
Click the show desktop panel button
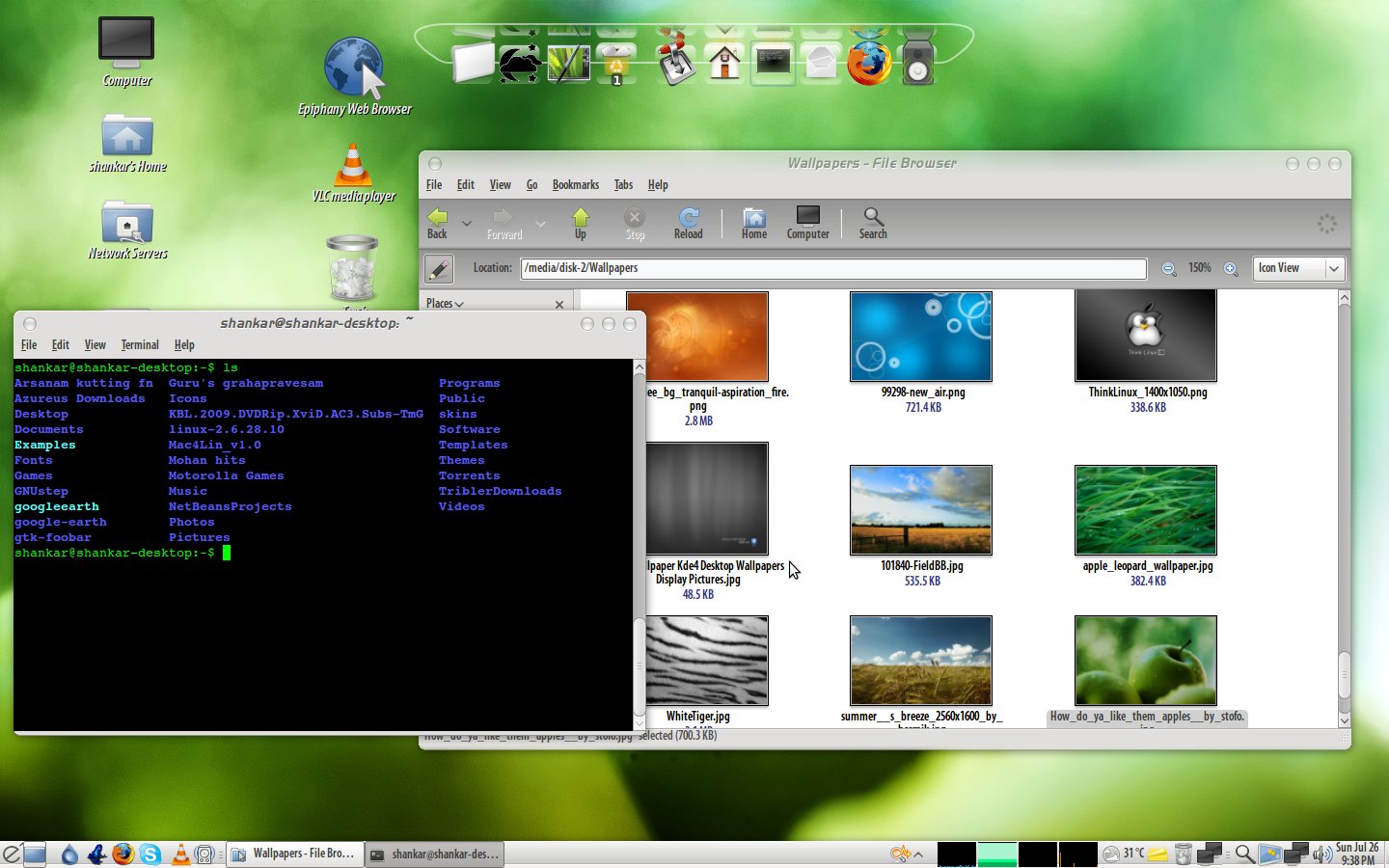pos(35,854)
